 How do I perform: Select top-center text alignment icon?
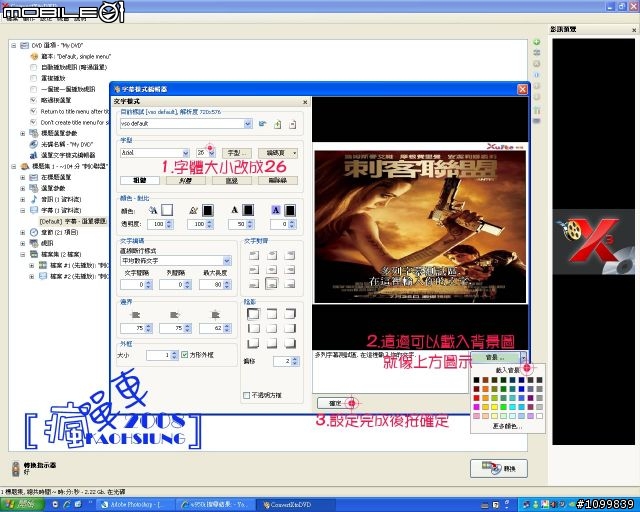(272, 256)
